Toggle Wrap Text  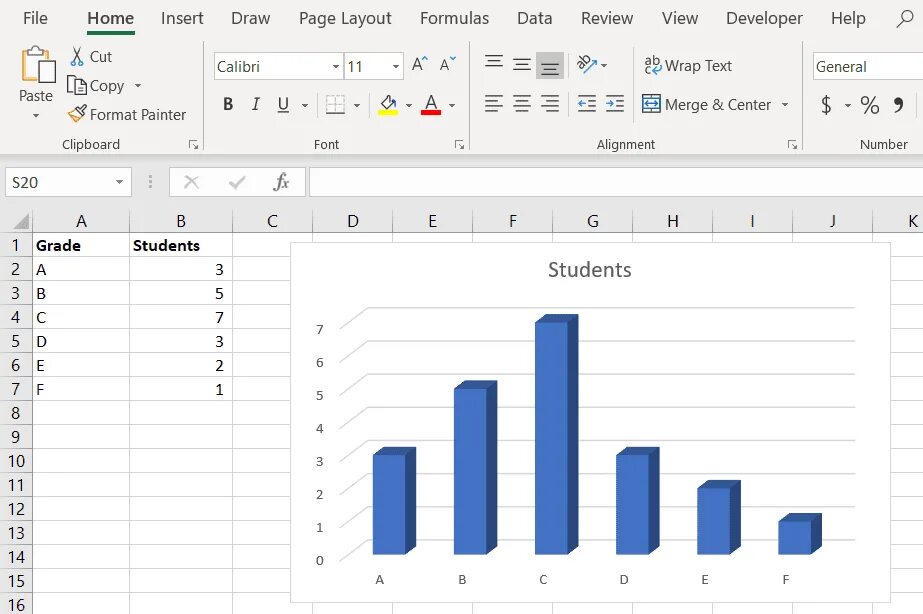tap(688, 65)
